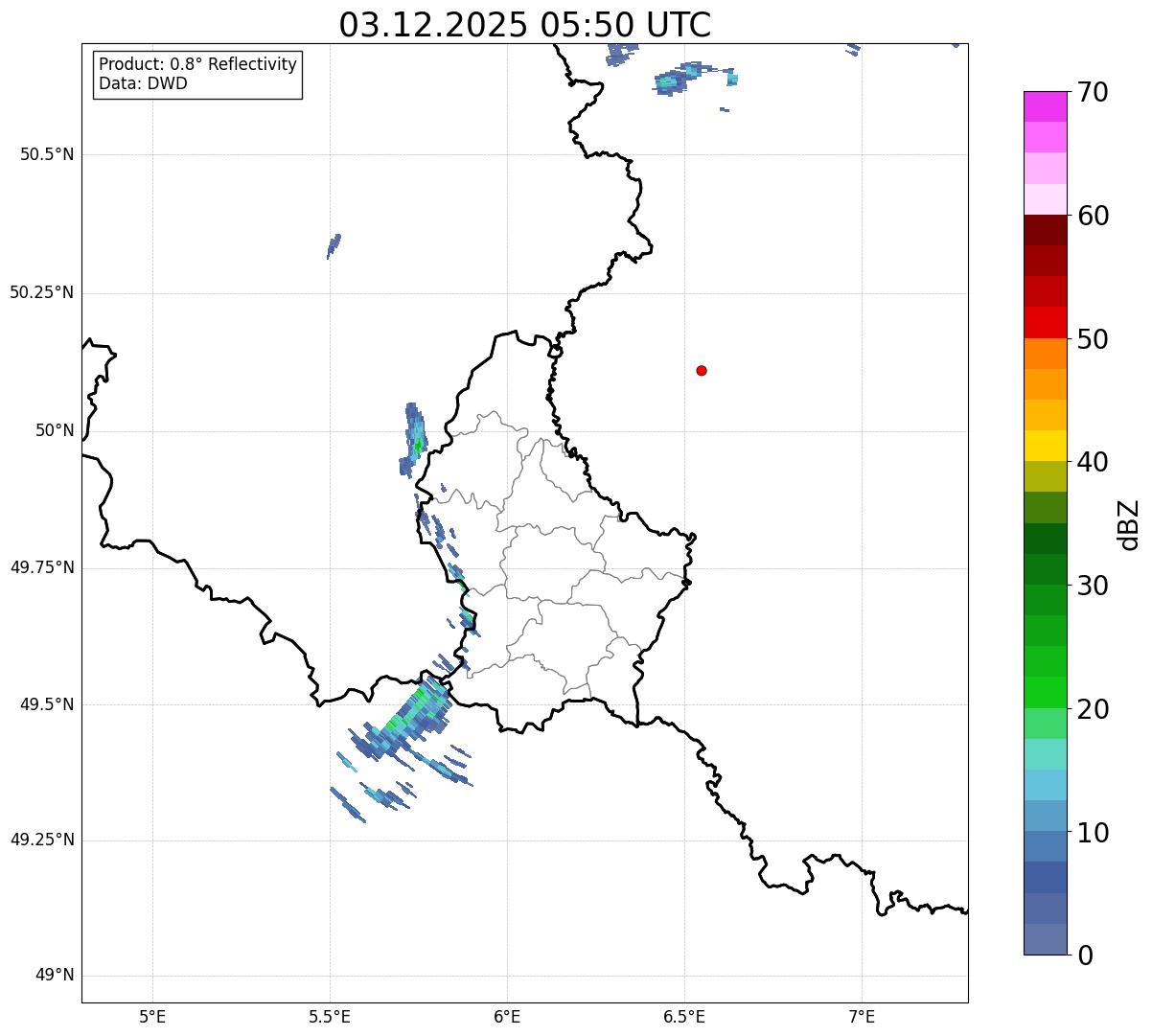Click the 50.5°N latitude label
Viewport: 1152px width, 1036px height.
[47, 154]
